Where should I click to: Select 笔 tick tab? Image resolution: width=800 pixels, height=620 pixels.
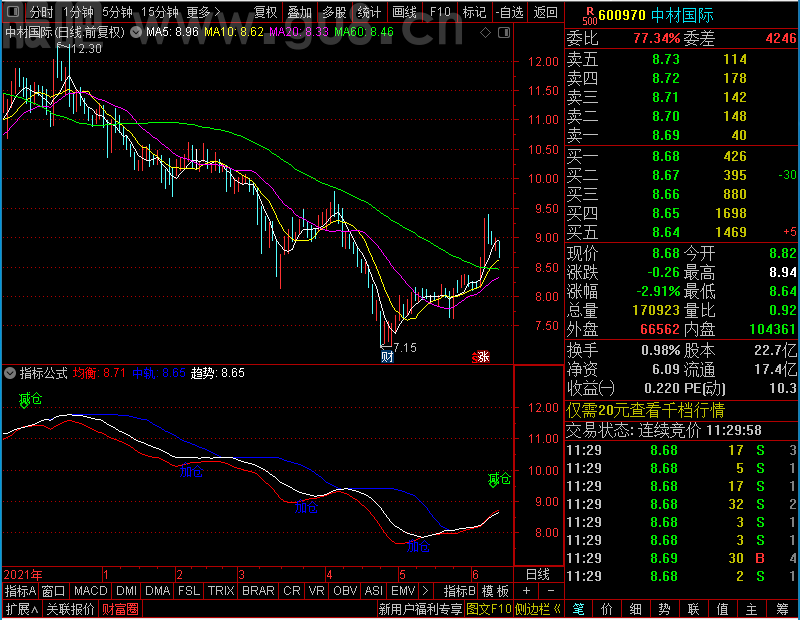[x=578, y=609]
